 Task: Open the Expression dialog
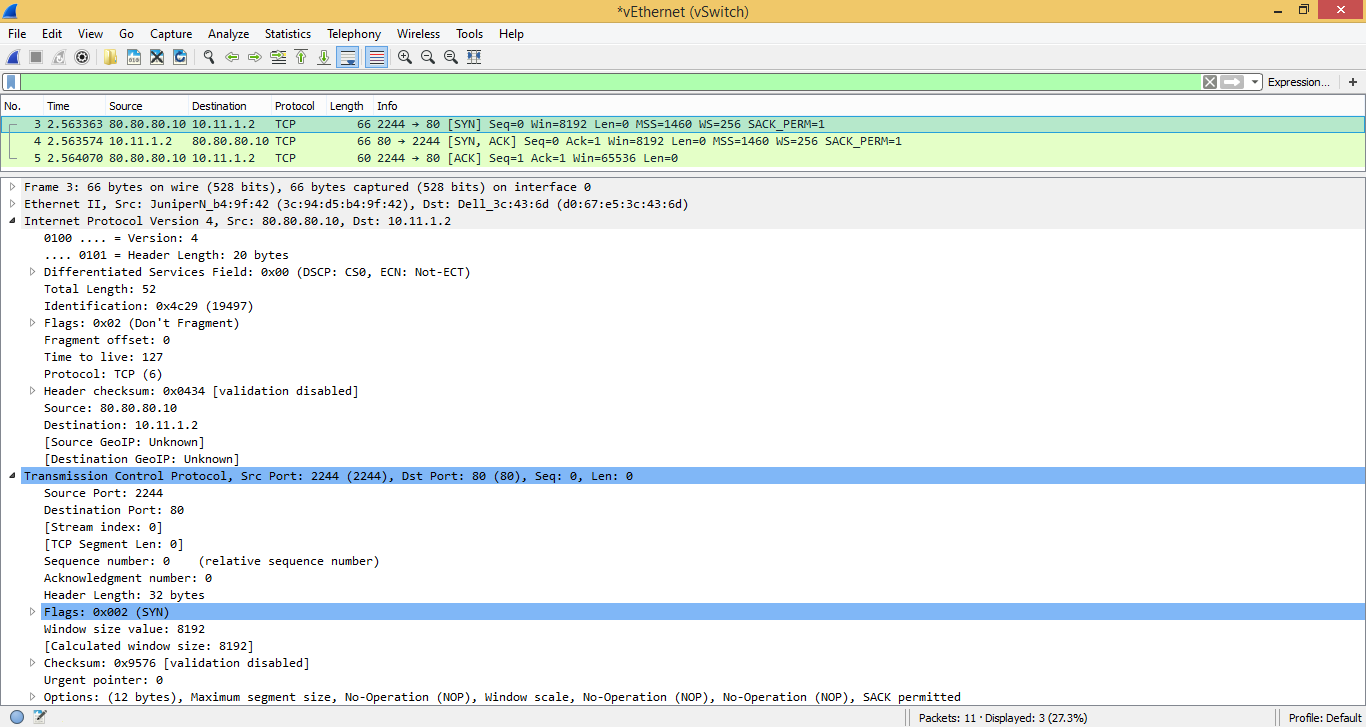tap(1299, 82)
